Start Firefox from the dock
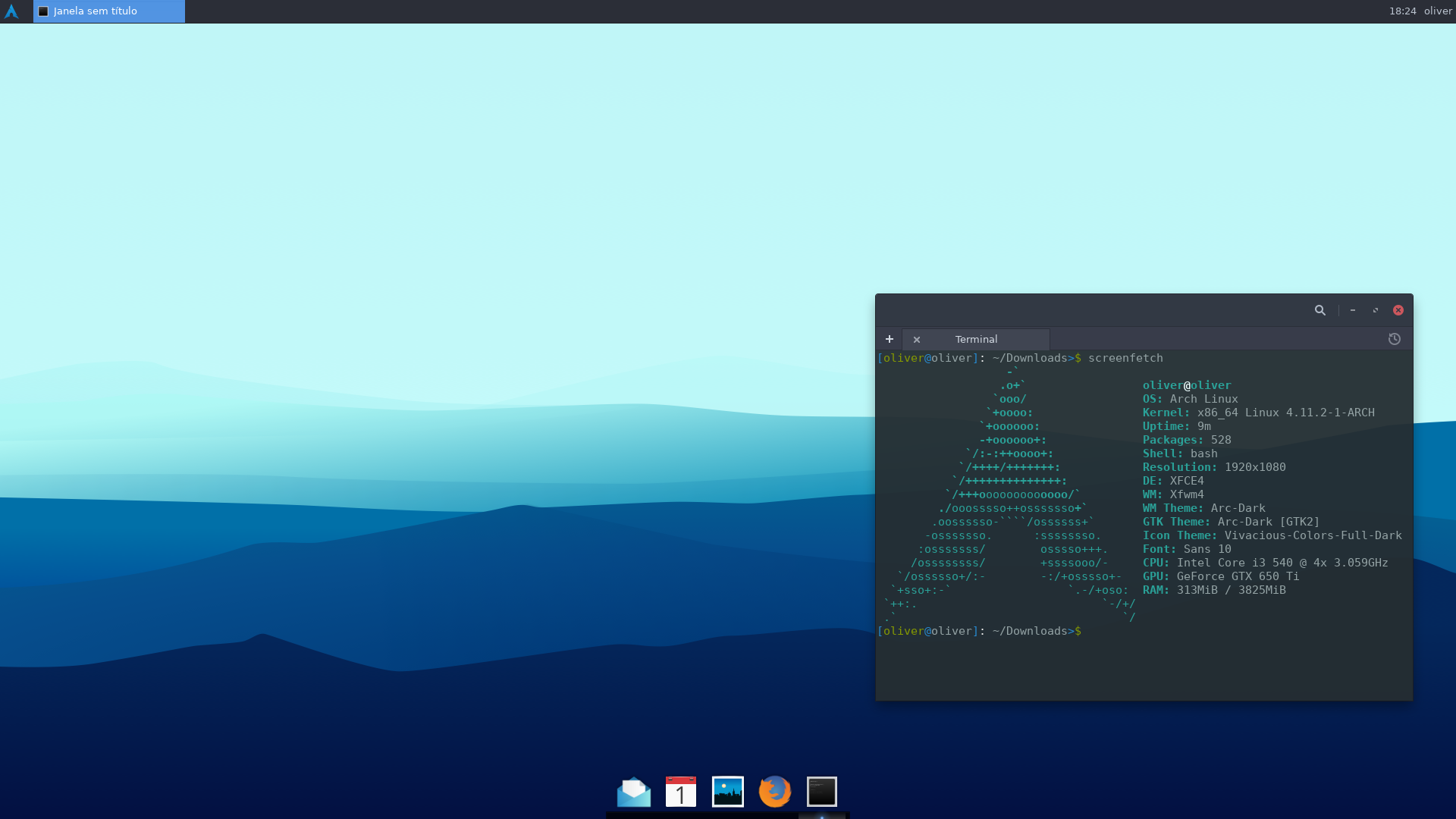The height and width of the screenshot is (819, 1456). pos(775,792)
